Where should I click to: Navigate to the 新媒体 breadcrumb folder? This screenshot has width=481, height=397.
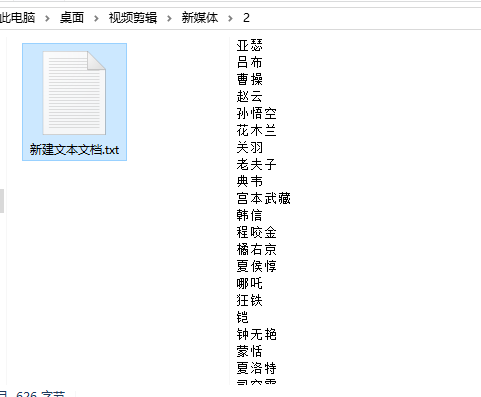tap(200, 18)
